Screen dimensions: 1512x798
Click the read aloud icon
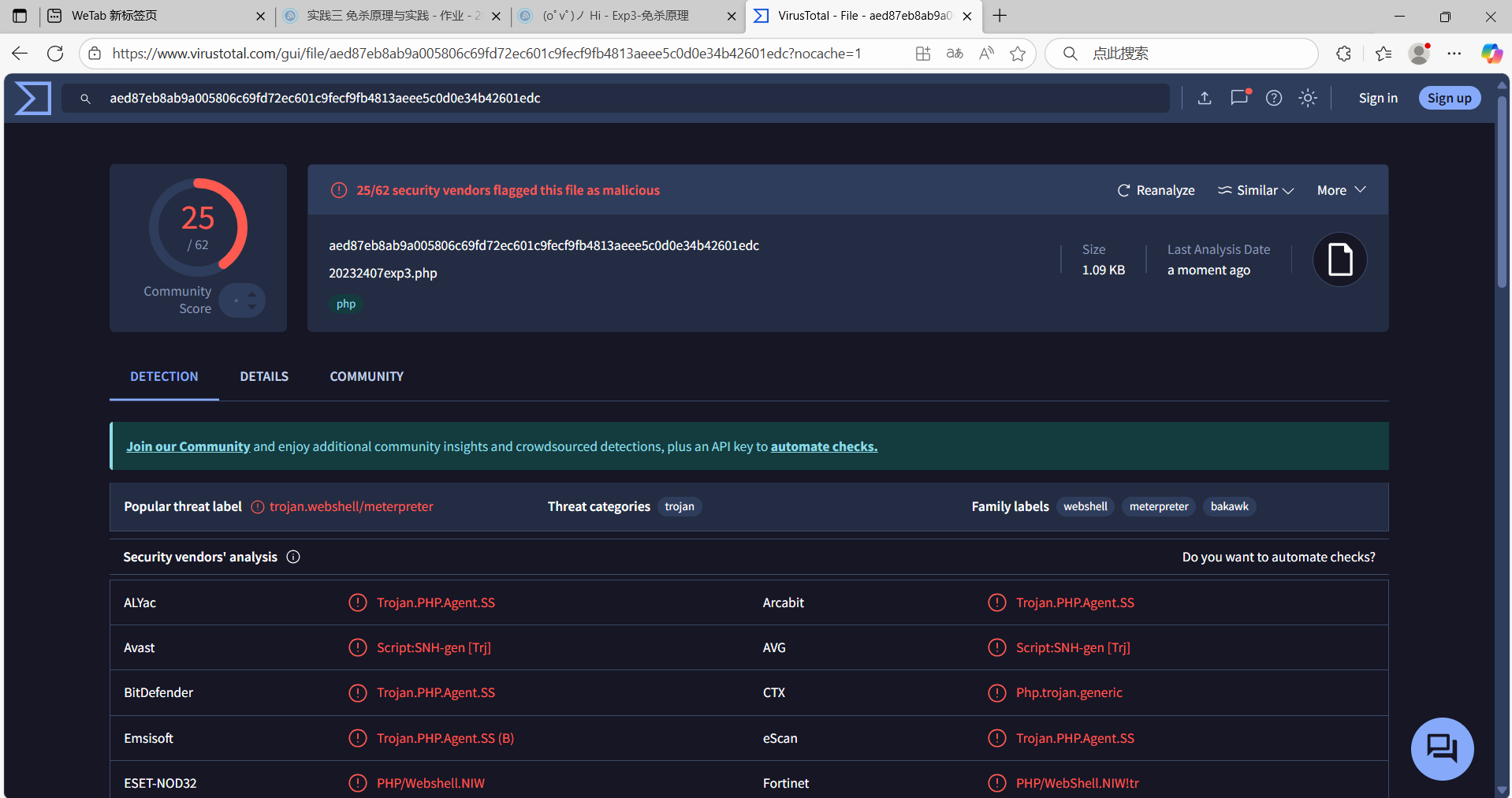point(986,54)
